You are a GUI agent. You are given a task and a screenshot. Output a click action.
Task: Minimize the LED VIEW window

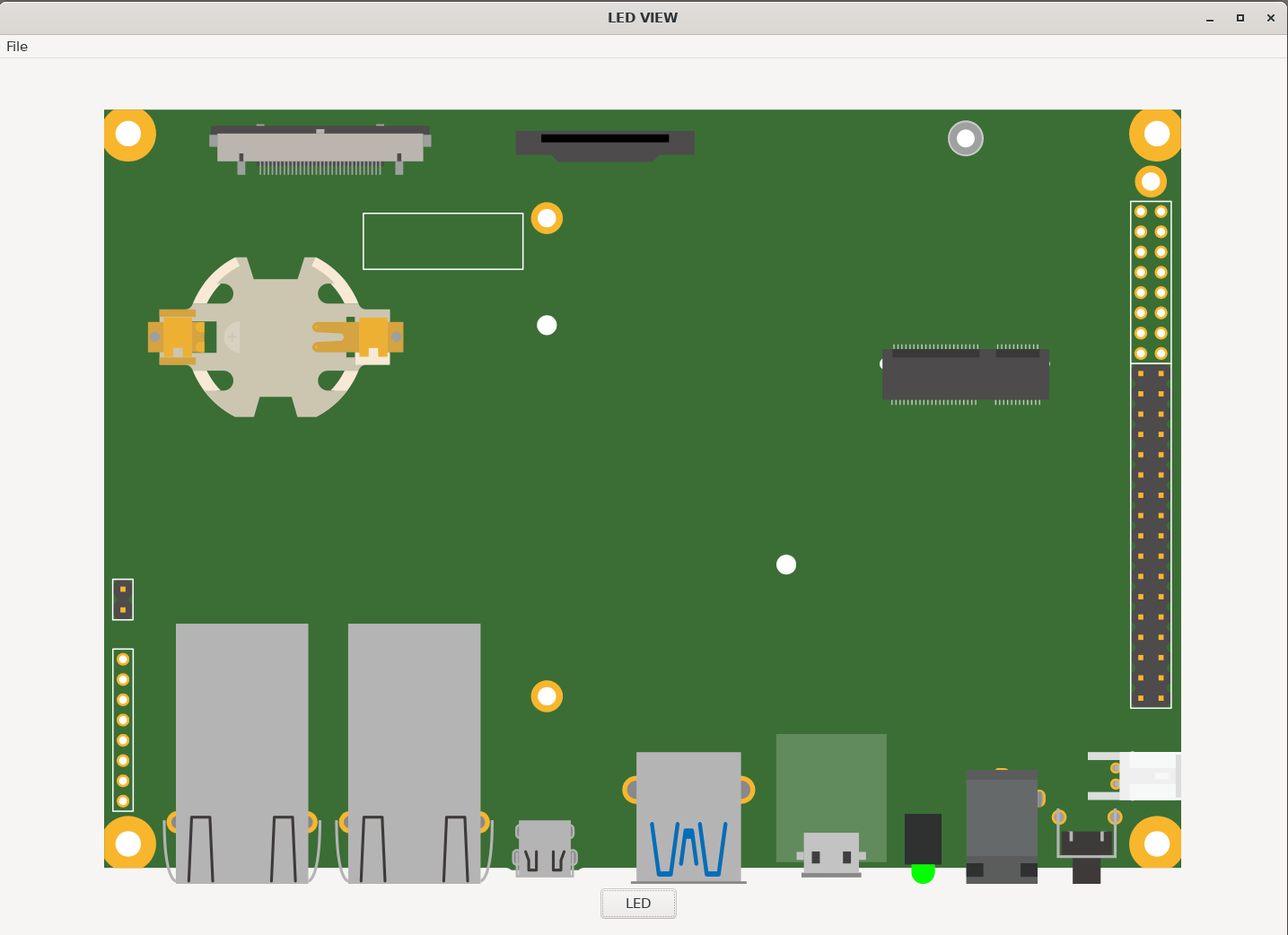point(1210,18)
